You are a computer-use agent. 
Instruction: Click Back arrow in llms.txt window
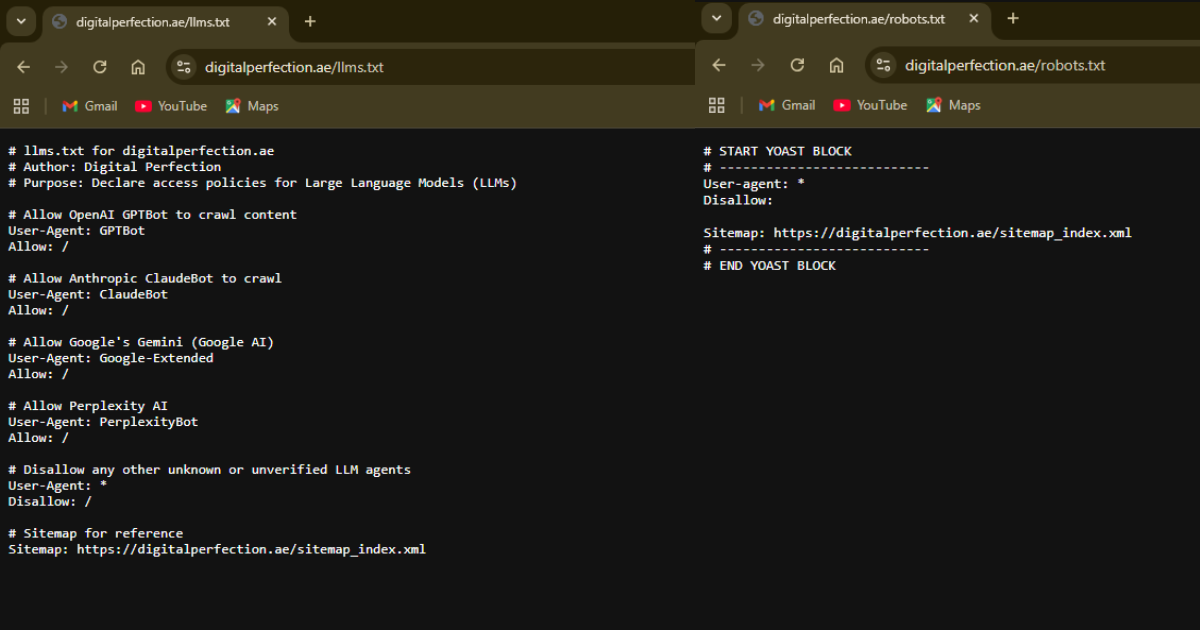pos(24,67)
